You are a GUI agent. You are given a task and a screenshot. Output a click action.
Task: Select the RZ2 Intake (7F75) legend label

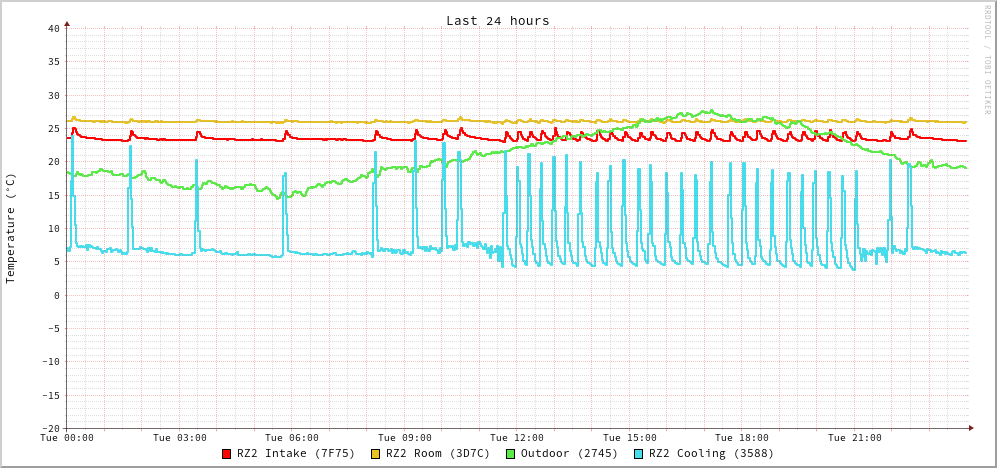(296, 454)
